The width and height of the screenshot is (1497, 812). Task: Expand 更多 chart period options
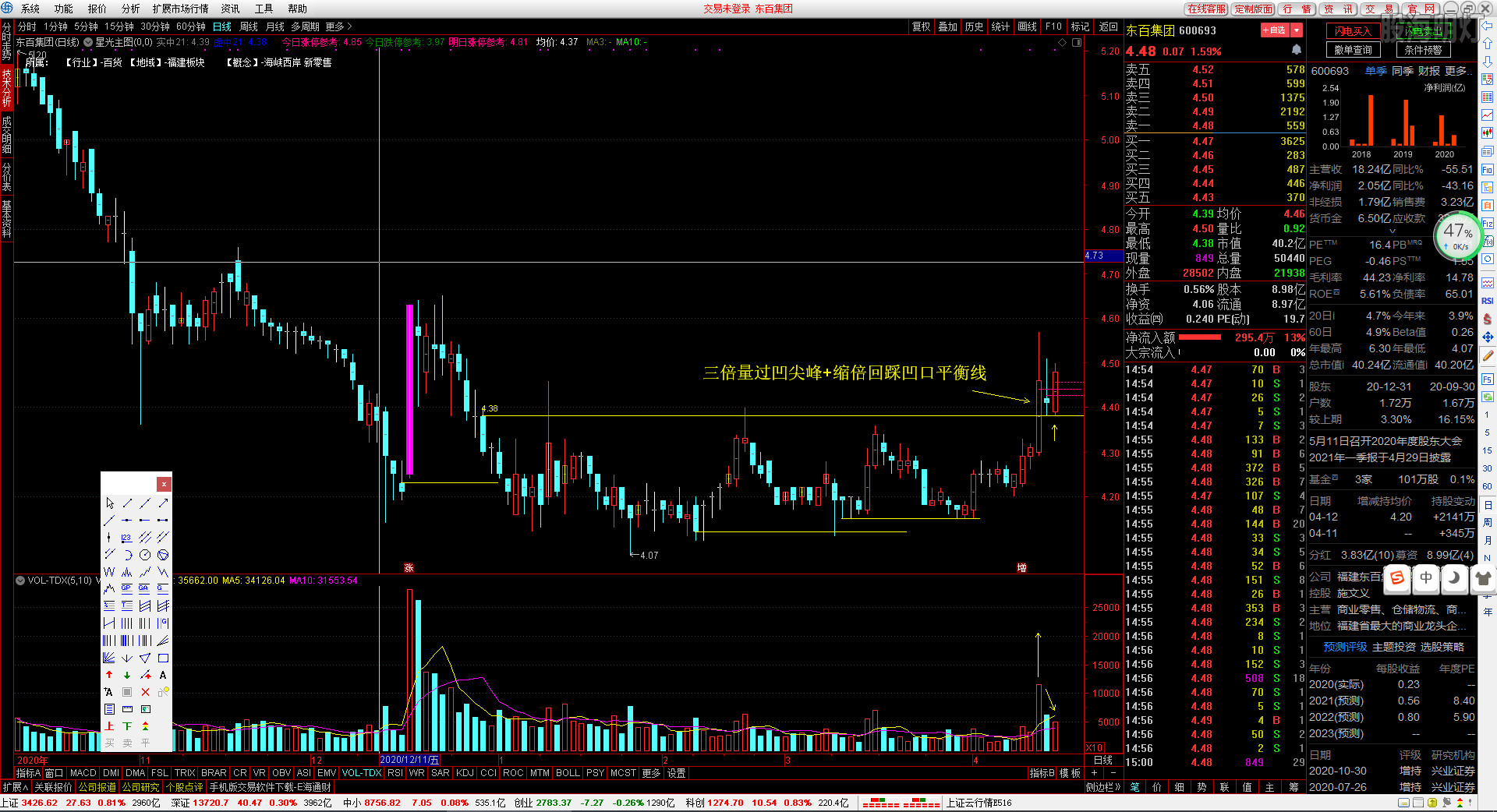tap(338, 26)
